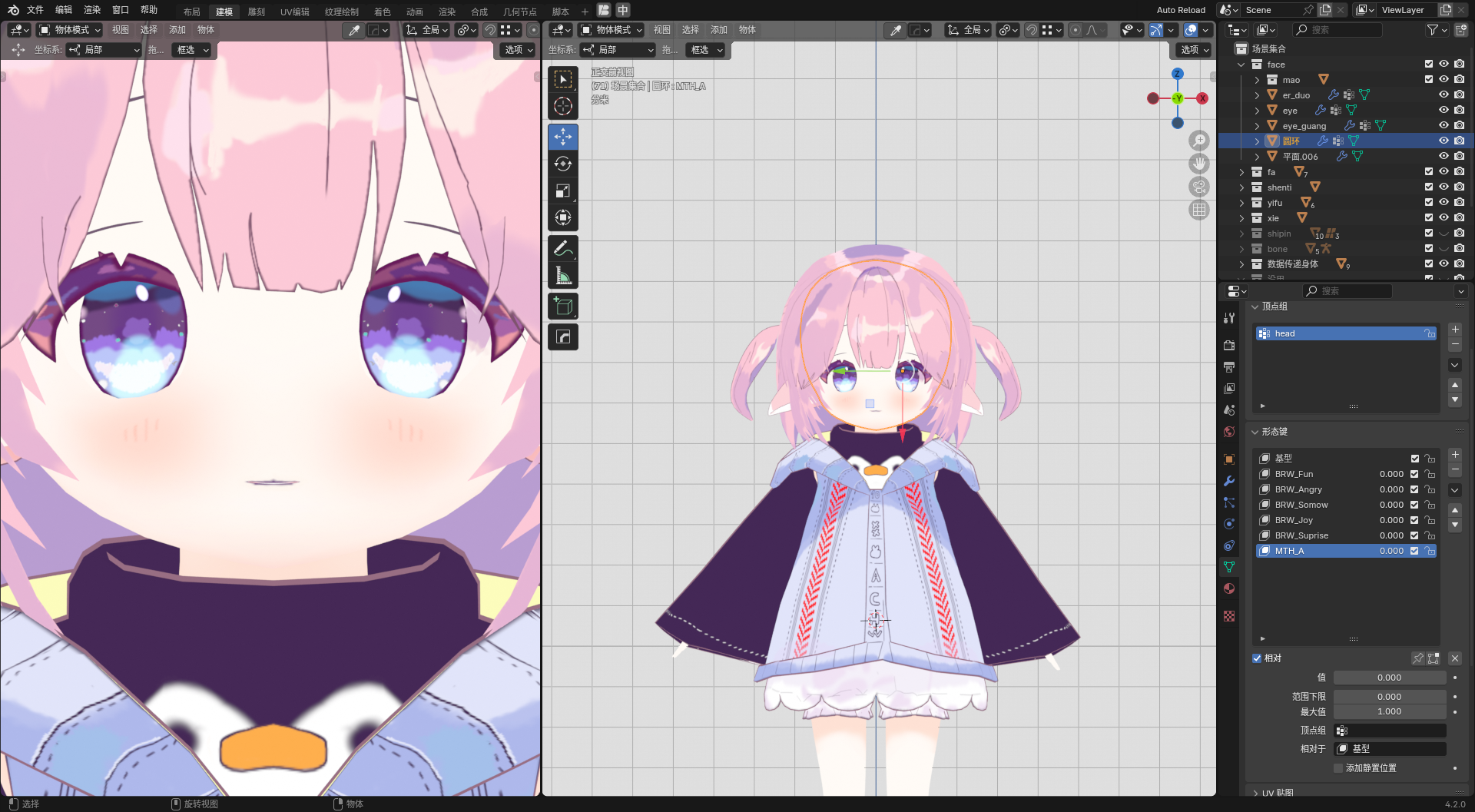Click the 选项 button in right viewport
Image resolution: width=1475 pixels, height=812 pixels.
tap(1194, 50)
